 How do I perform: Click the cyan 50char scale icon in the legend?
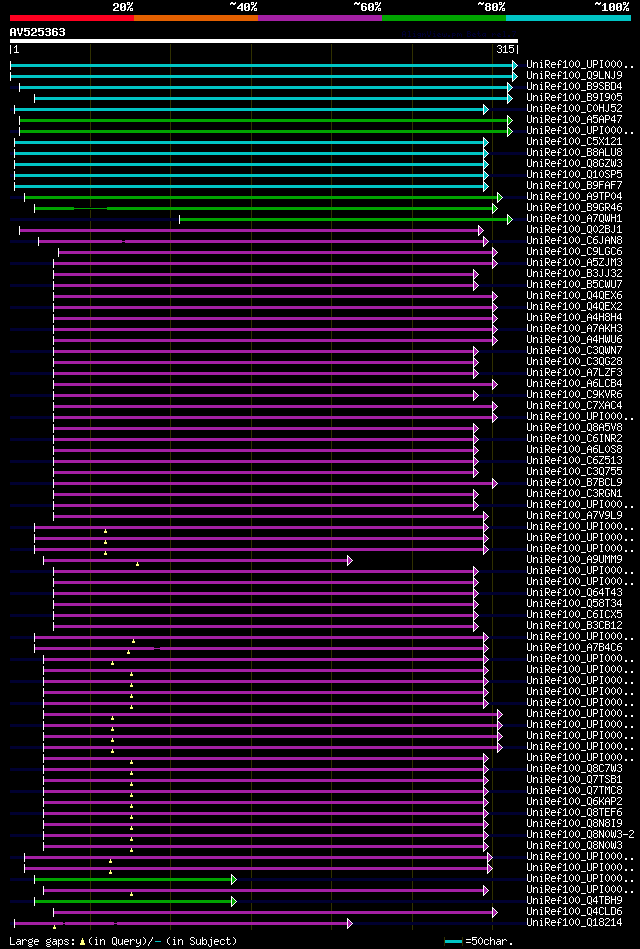click(x=454, y=942)
